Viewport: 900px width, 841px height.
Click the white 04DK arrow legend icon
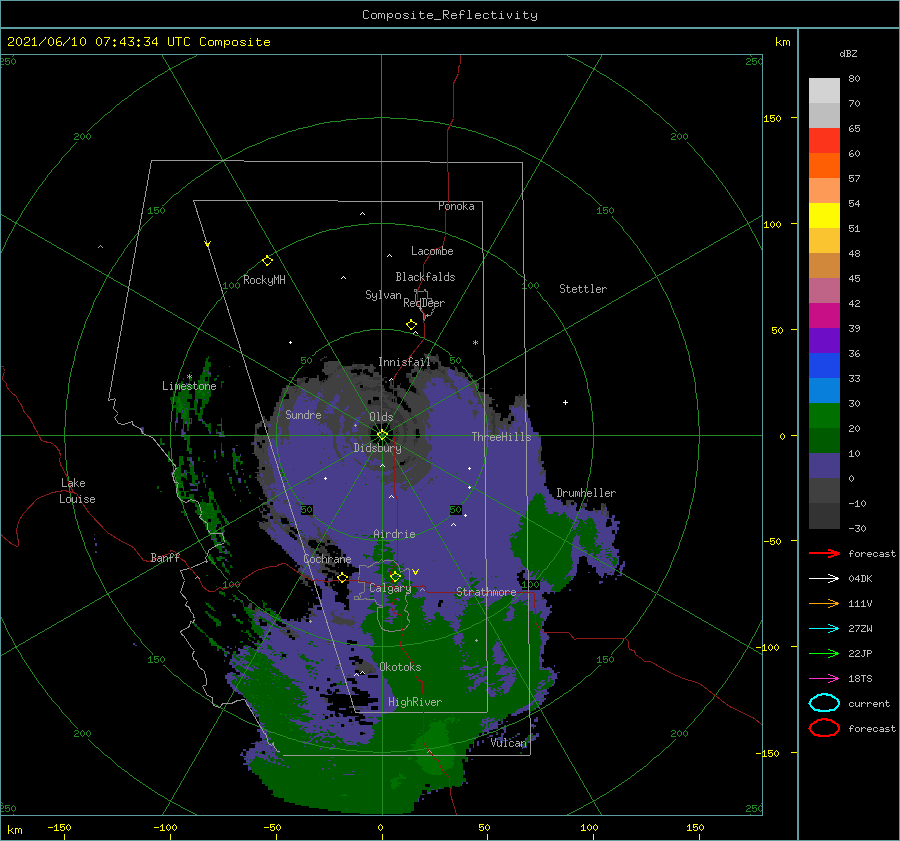point(824,579)
